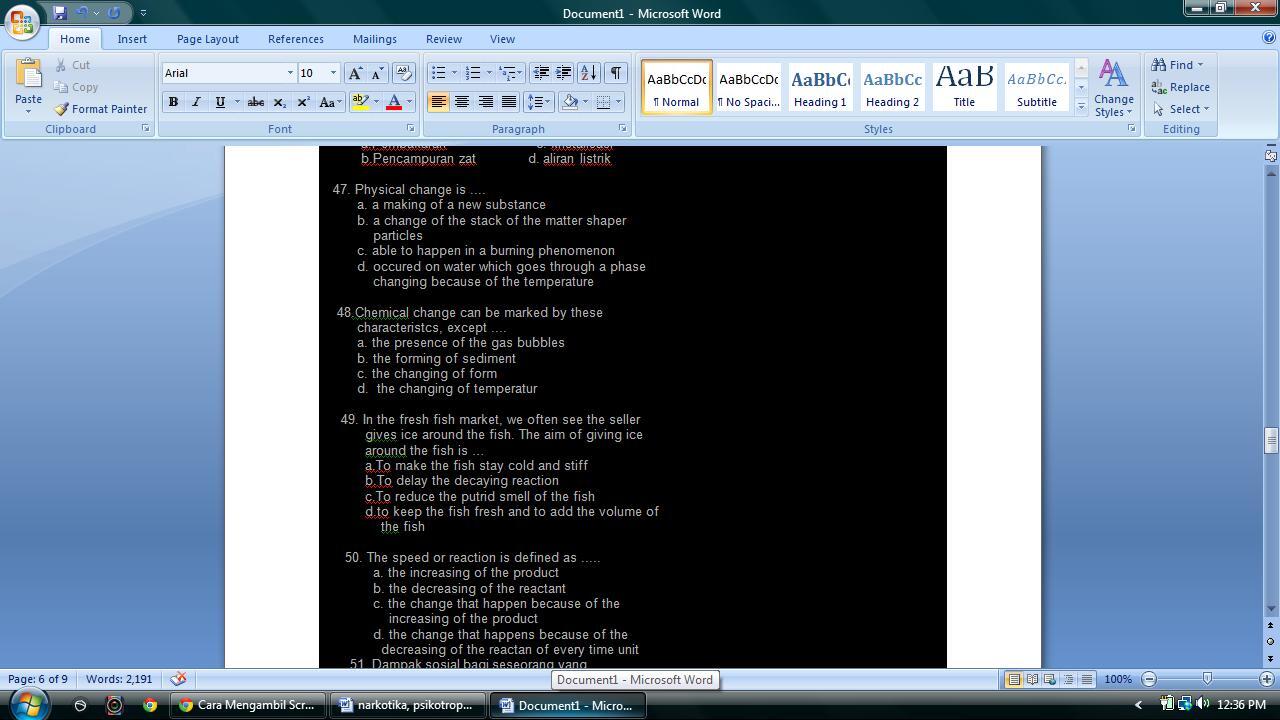Viewport: 1280px width, 720px height.
Task: Apply strikethrough to selected text
Action: [x=256, y=102]
